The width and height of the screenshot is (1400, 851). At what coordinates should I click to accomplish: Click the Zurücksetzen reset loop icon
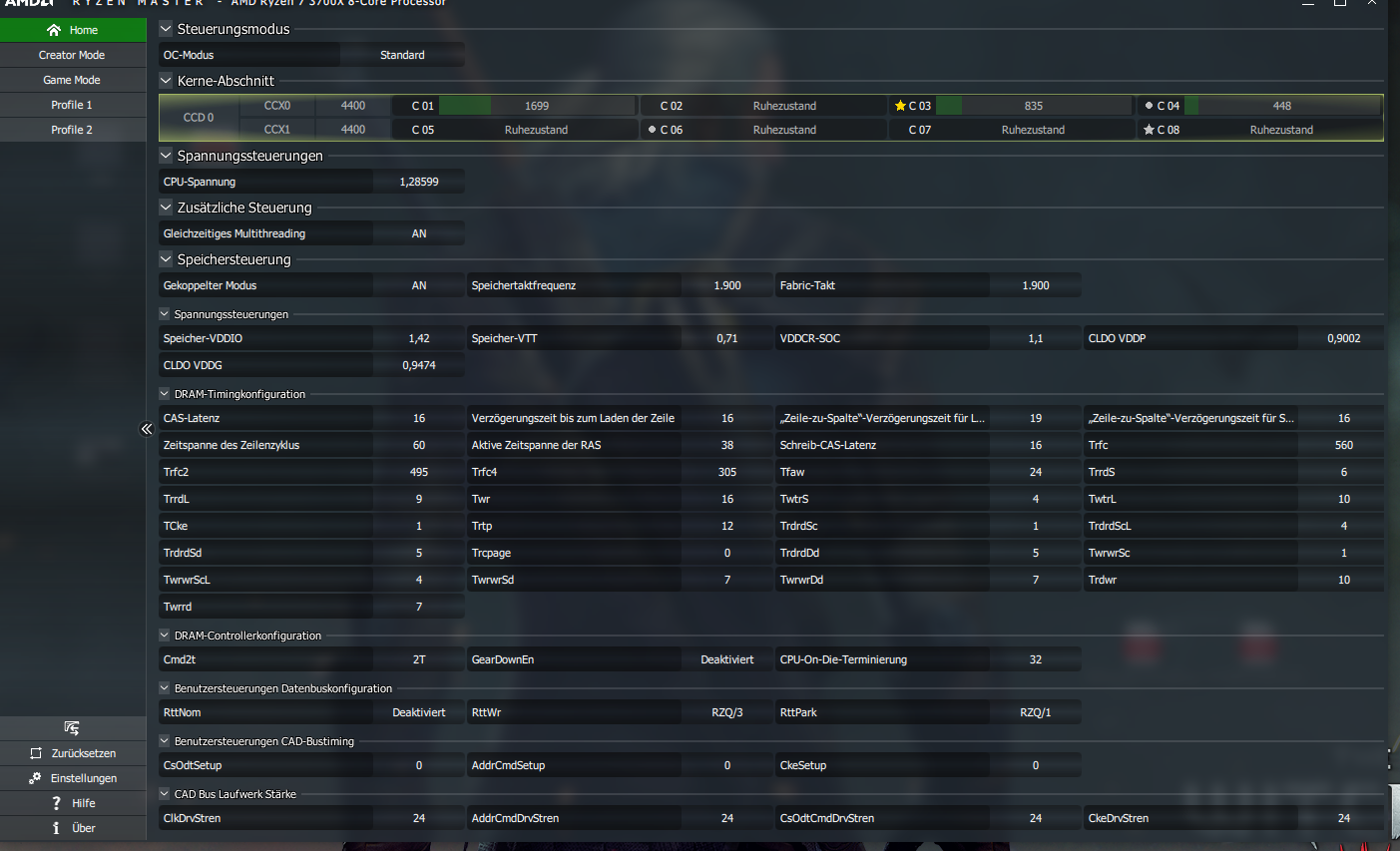(x=36, y=753)
